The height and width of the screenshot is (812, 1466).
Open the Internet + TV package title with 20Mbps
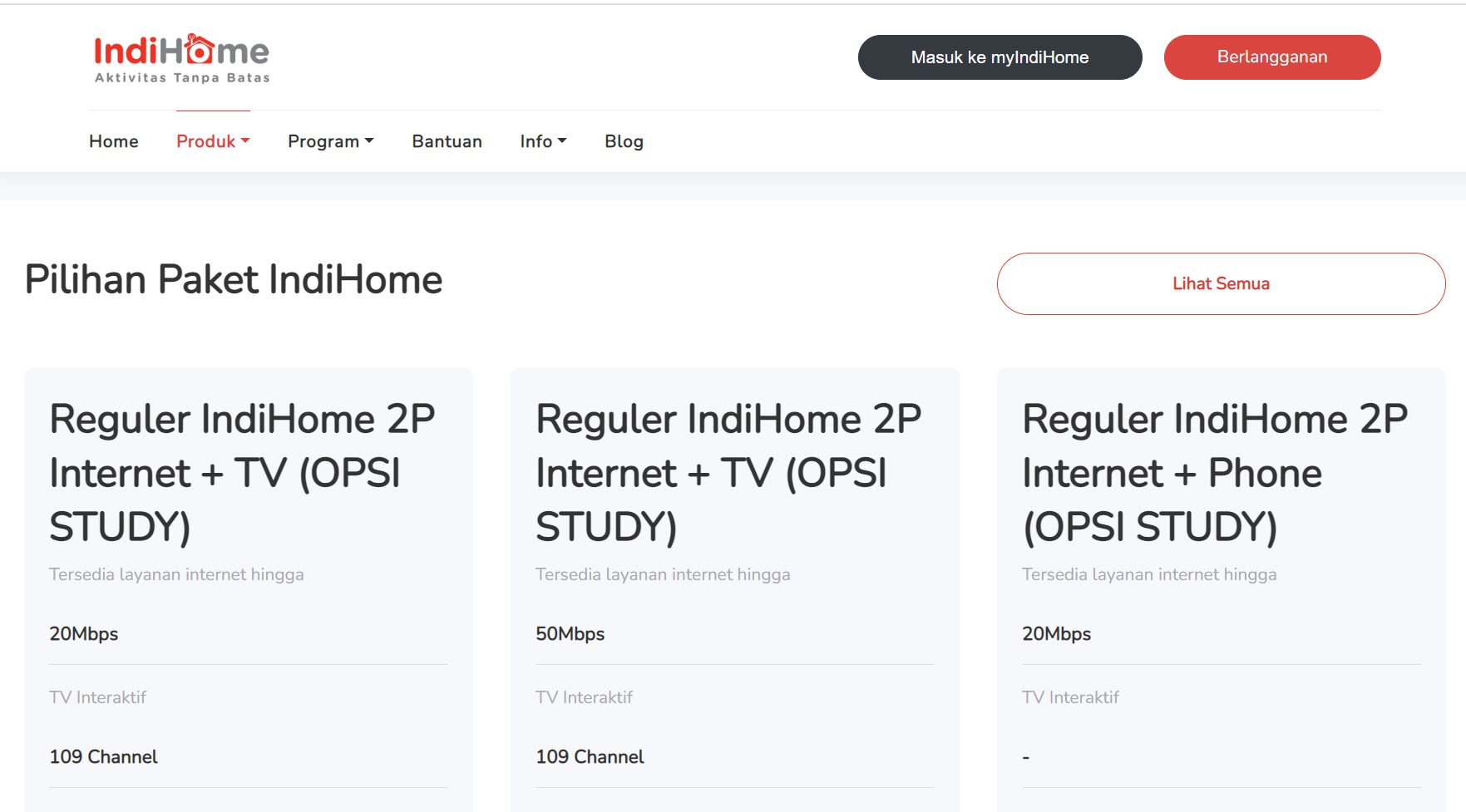coord(241,472)
